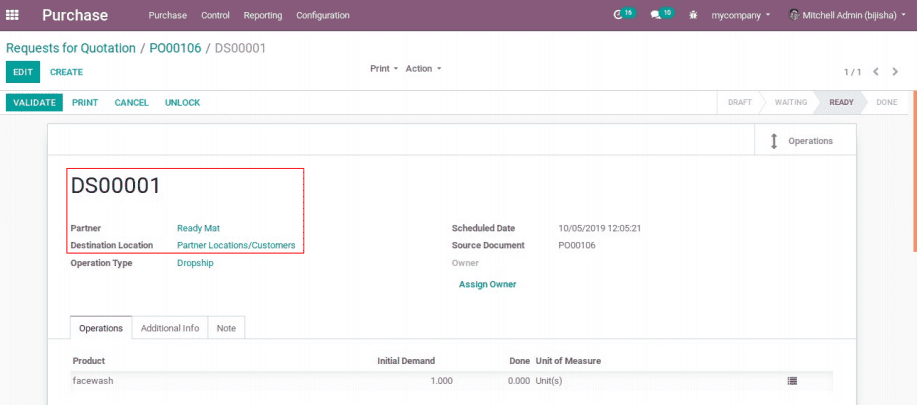
Task: Open the Reporting menu
Action: 263,15
